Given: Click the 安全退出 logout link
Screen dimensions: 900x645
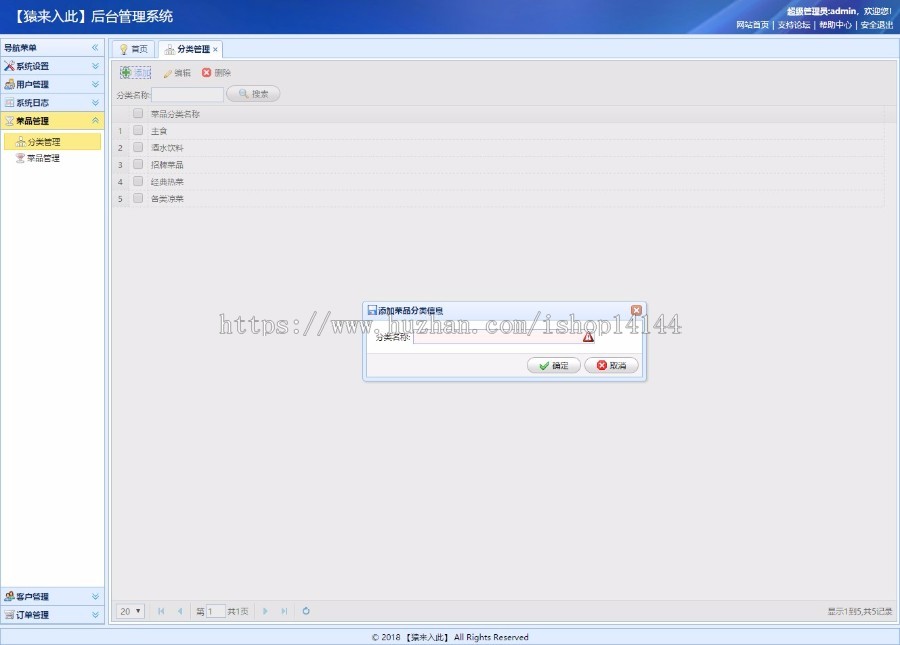Looking at the screenshot, I should click(x=876, y=25).
